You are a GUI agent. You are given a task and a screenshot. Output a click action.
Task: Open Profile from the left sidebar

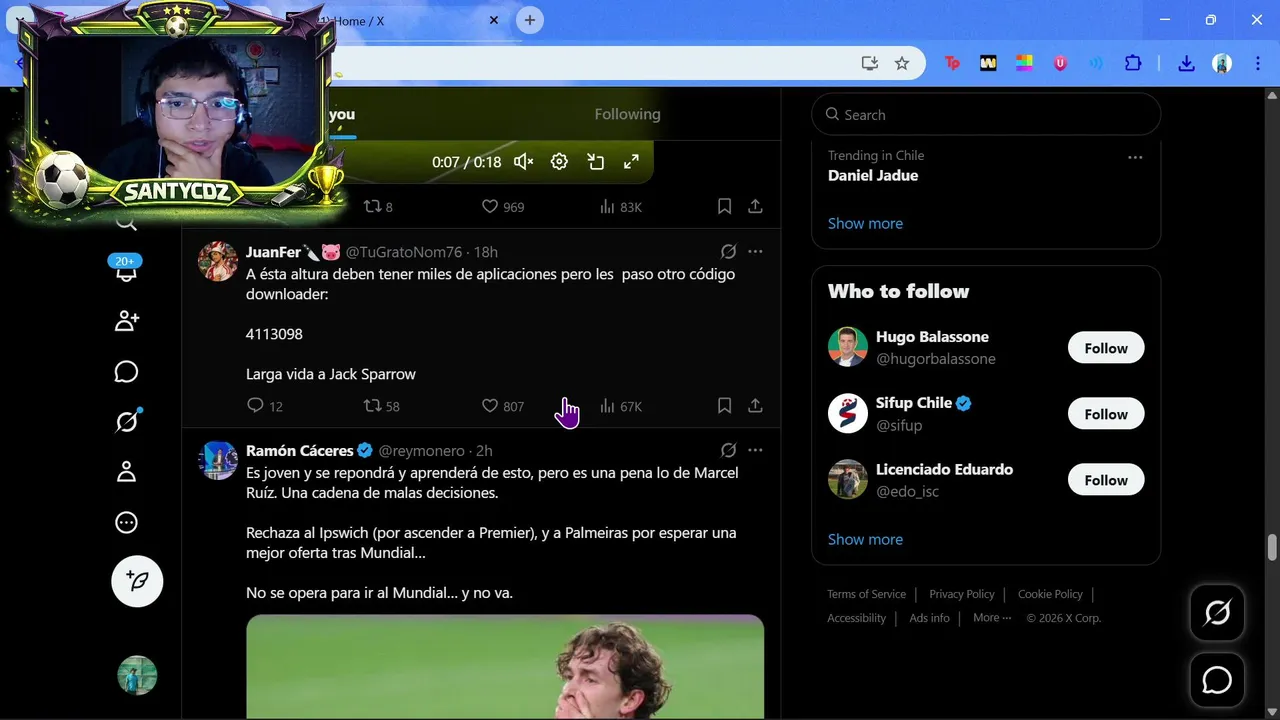click(x=126, y=472)
